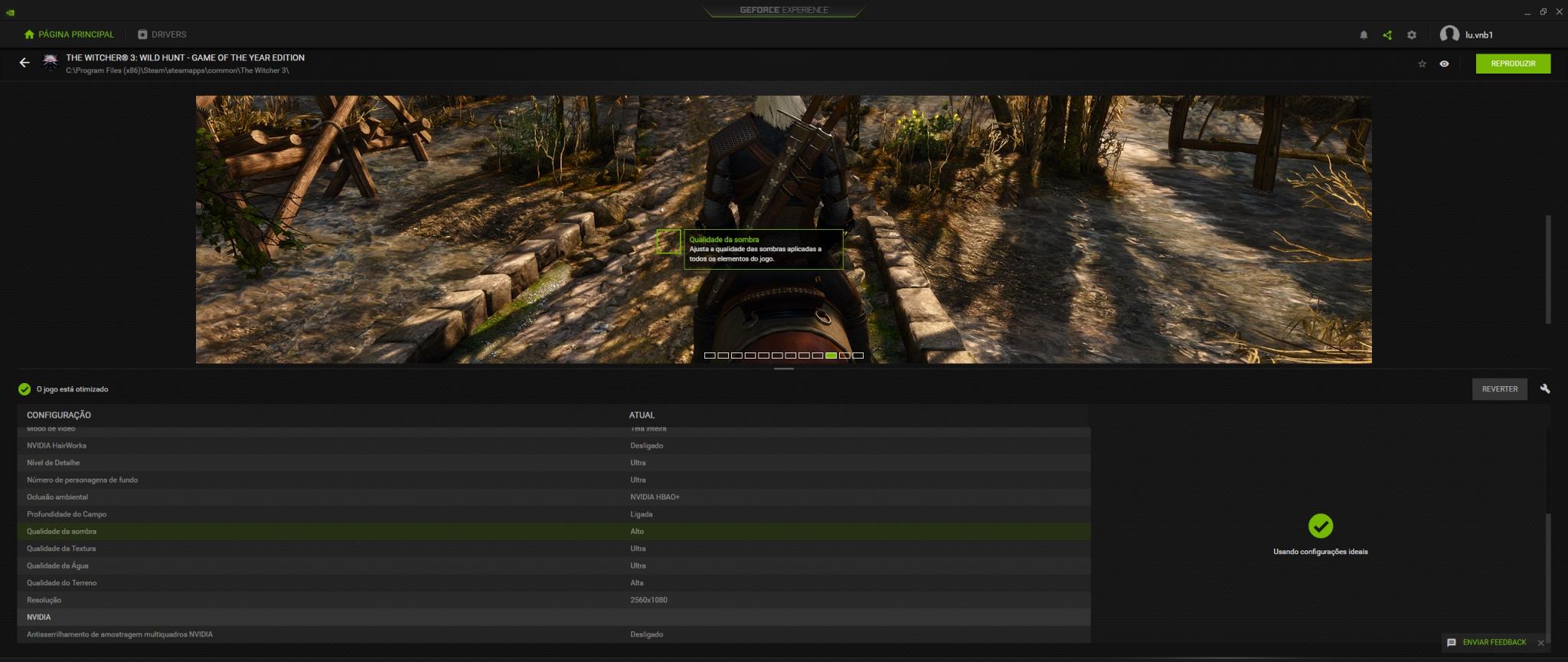The image size is (1568, 662).
Task: Click the ideal settings checkmark icon
Action: (1321, 526)
